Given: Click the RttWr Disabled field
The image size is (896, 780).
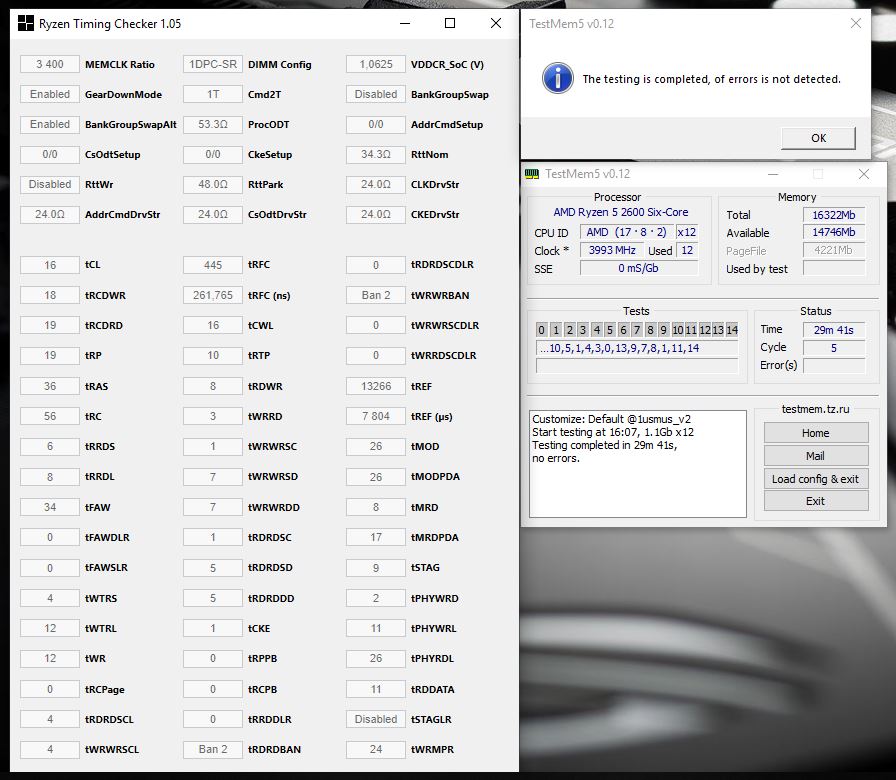Looking at the screenshot, I should 50,184.
